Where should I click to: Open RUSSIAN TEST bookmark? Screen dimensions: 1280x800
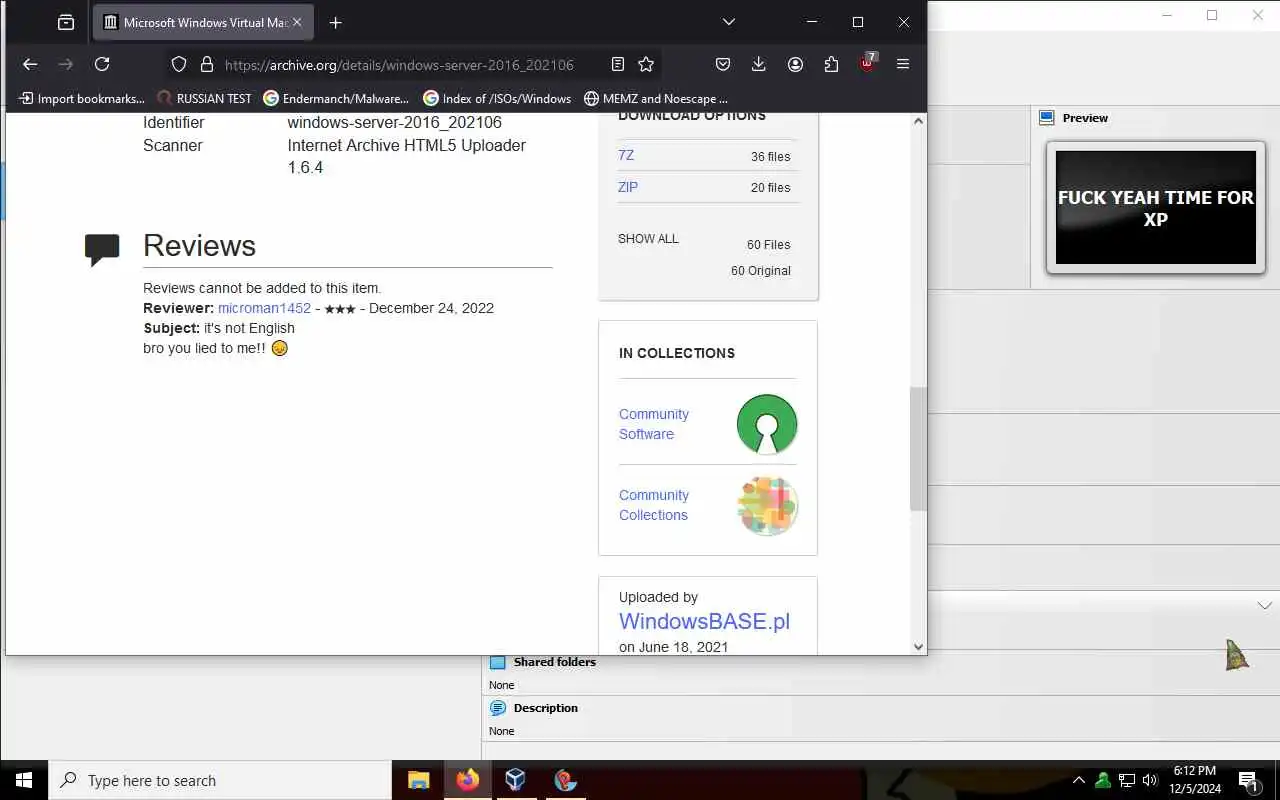(x=204, y=98)
